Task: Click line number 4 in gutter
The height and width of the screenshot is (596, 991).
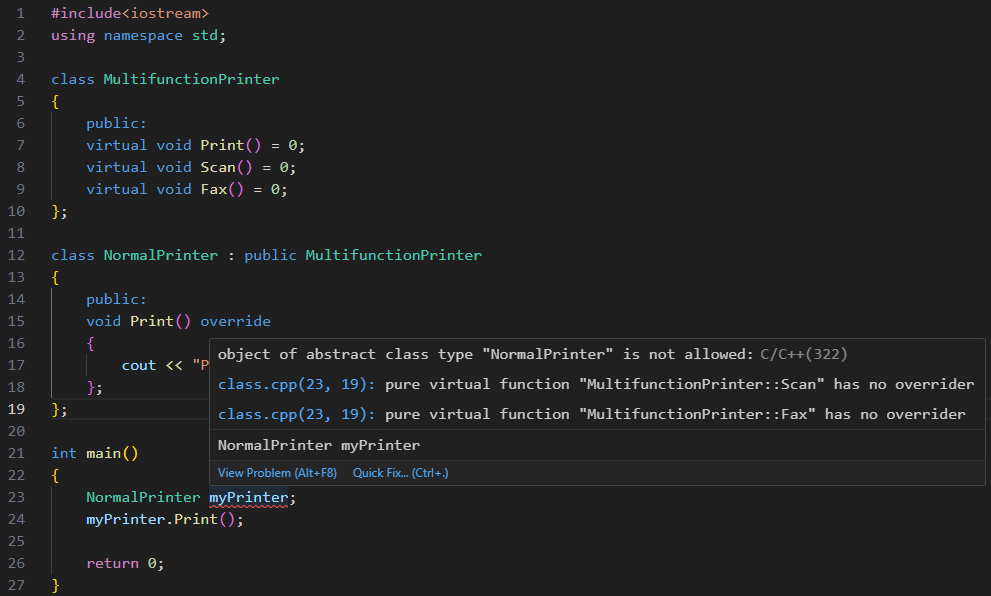Action: (x=20, y=79)
